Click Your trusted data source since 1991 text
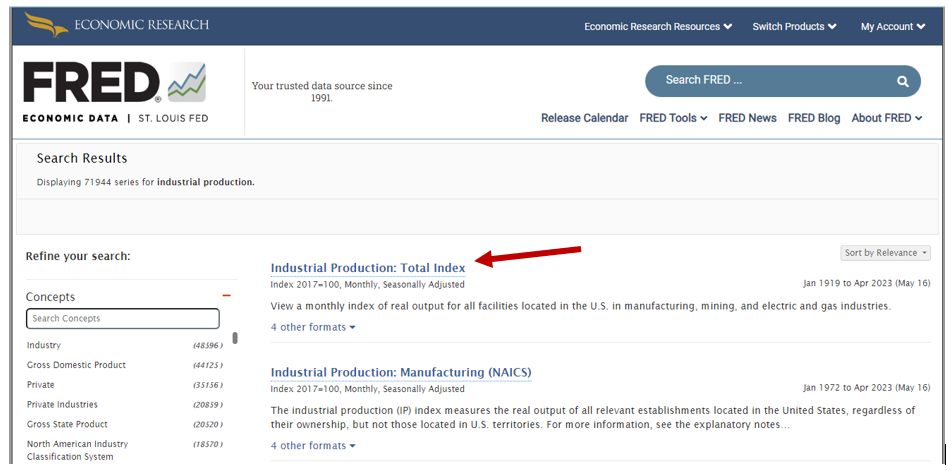 (322, 92)
